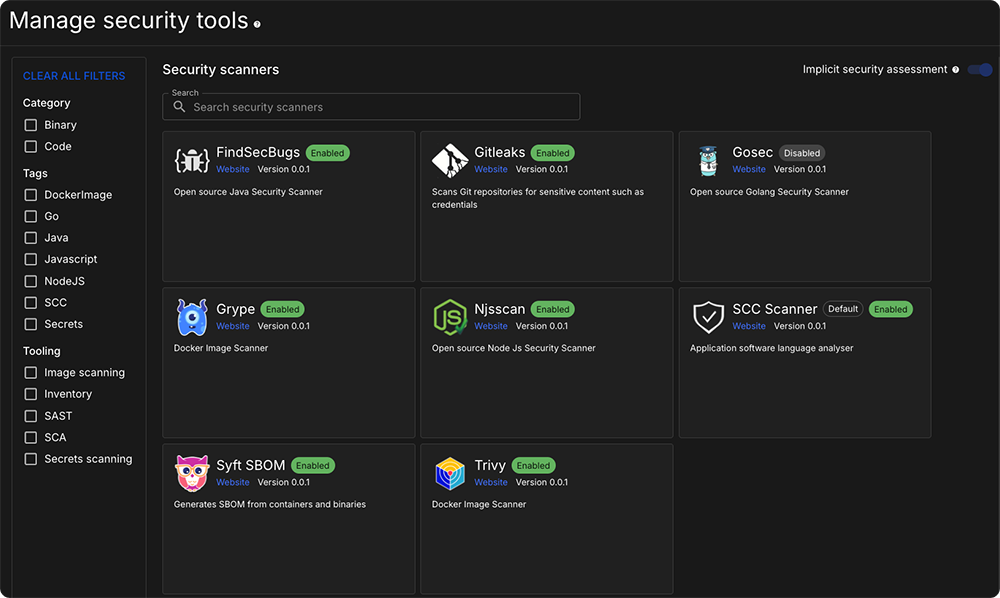
Task: Check the Code category filter
Action: coord(31,147)
